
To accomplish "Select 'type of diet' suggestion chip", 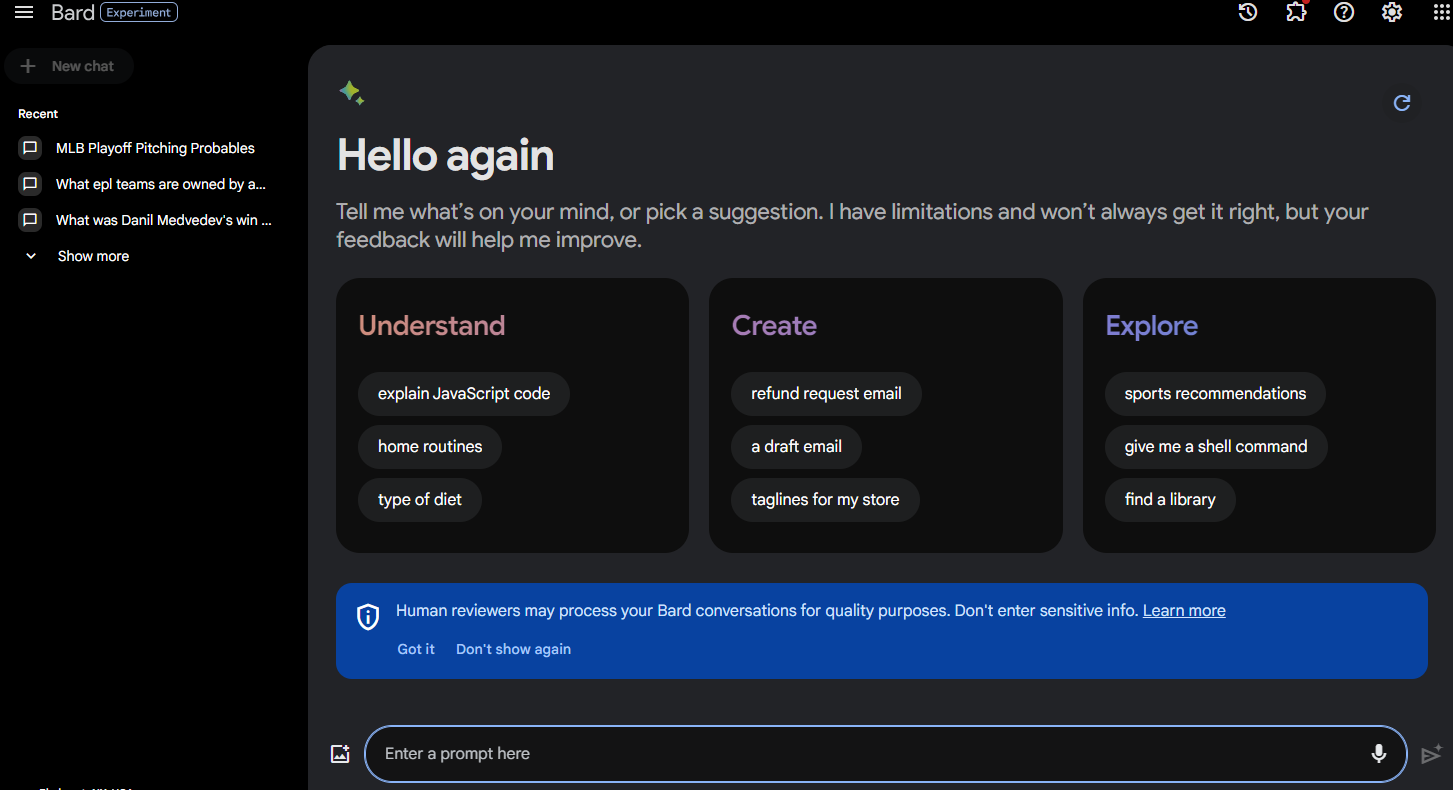I will point(420,500).
